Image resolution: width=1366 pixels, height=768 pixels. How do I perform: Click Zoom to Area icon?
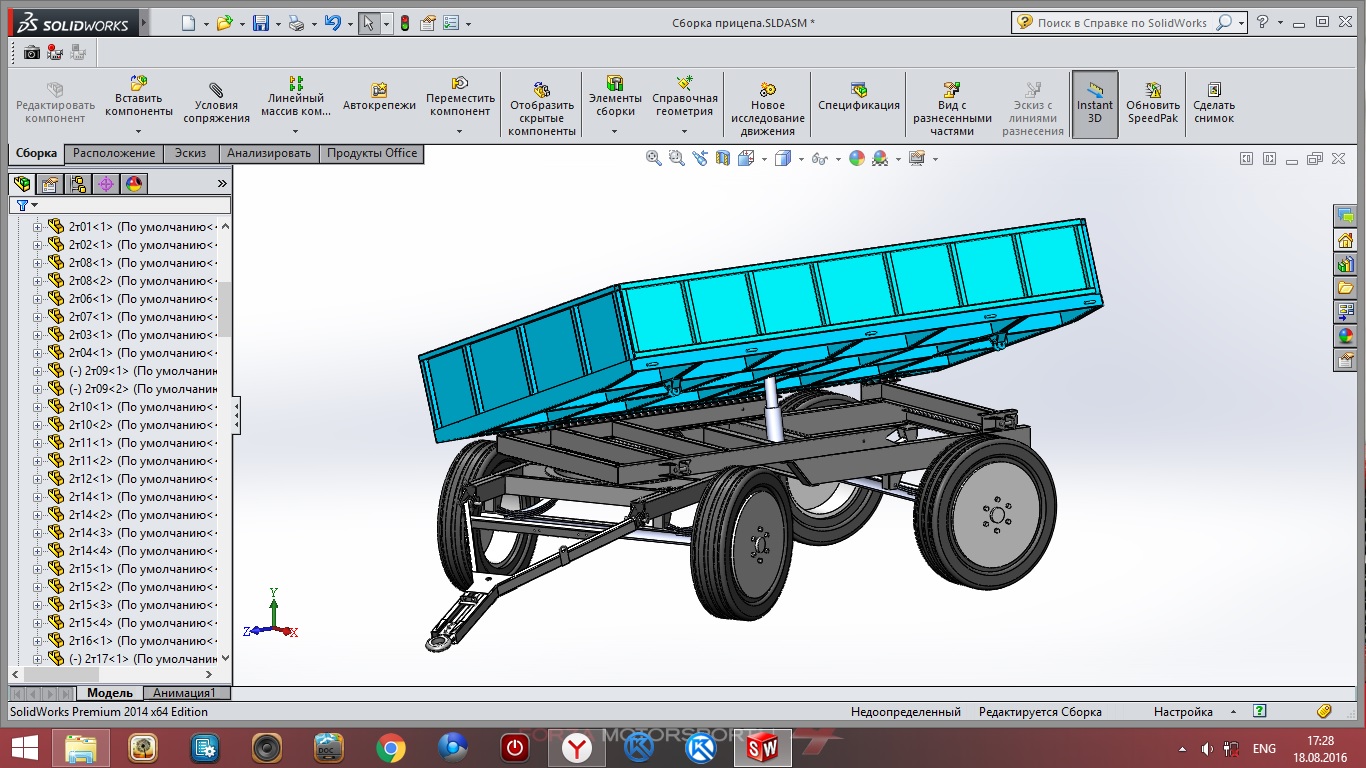(676, 158)
